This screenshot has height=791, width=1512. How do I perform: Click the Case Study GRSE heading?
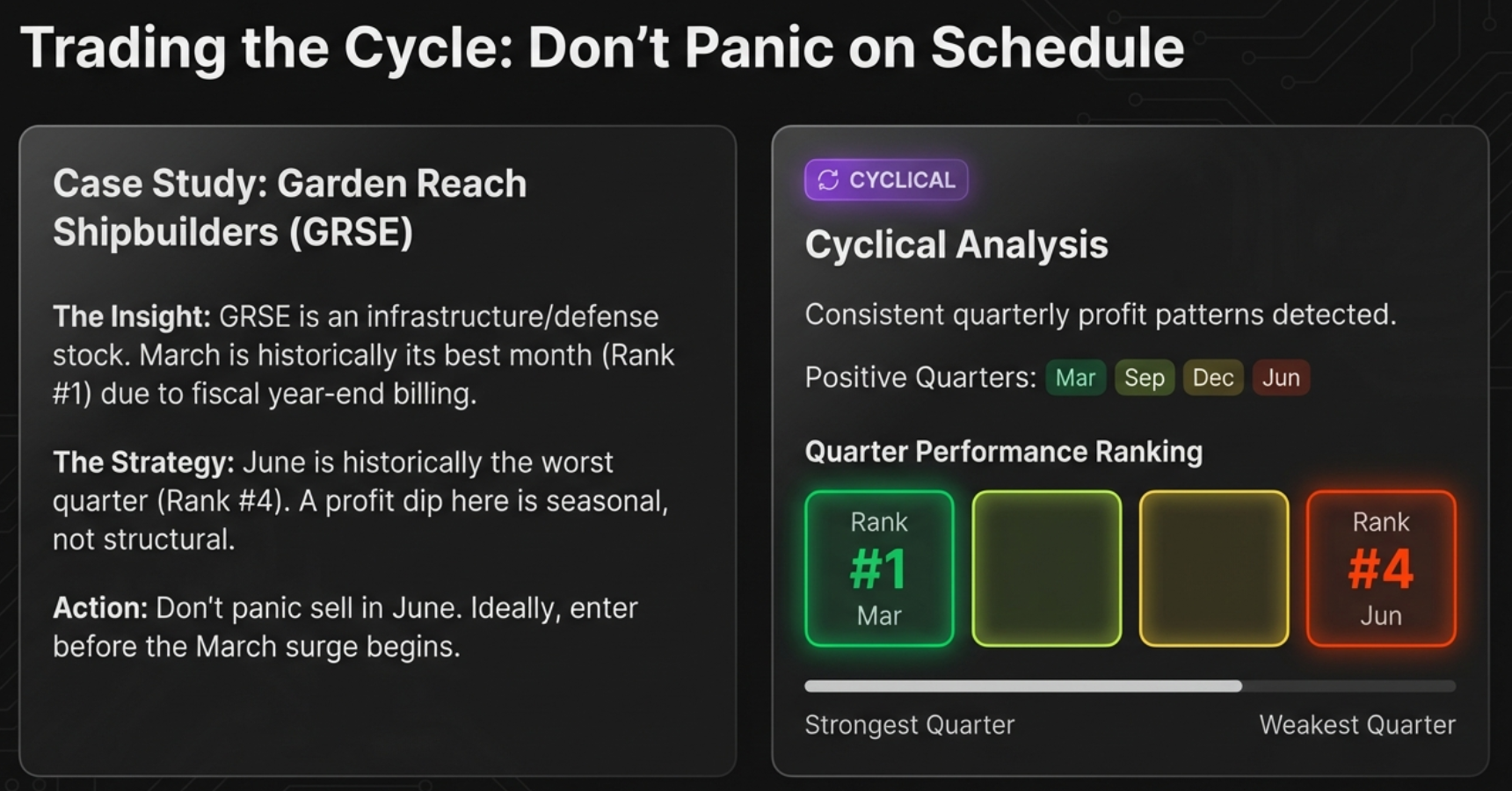pos(289,207)
